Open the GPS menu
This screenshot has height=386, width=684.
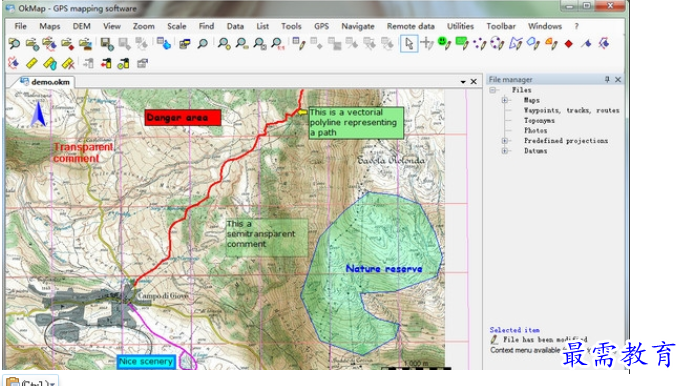(x=321, y=26)
